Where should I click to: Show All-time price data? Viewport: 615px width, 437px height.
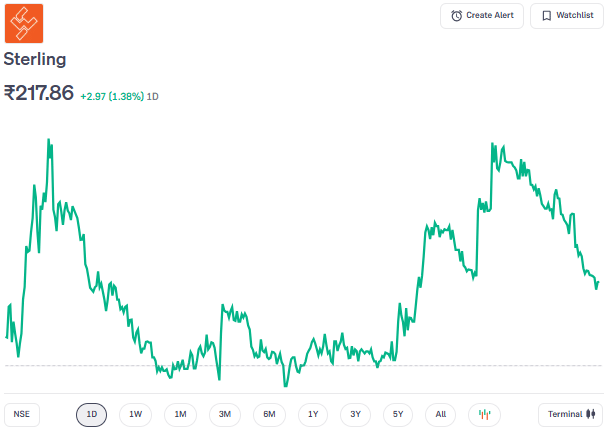(441, 414)
